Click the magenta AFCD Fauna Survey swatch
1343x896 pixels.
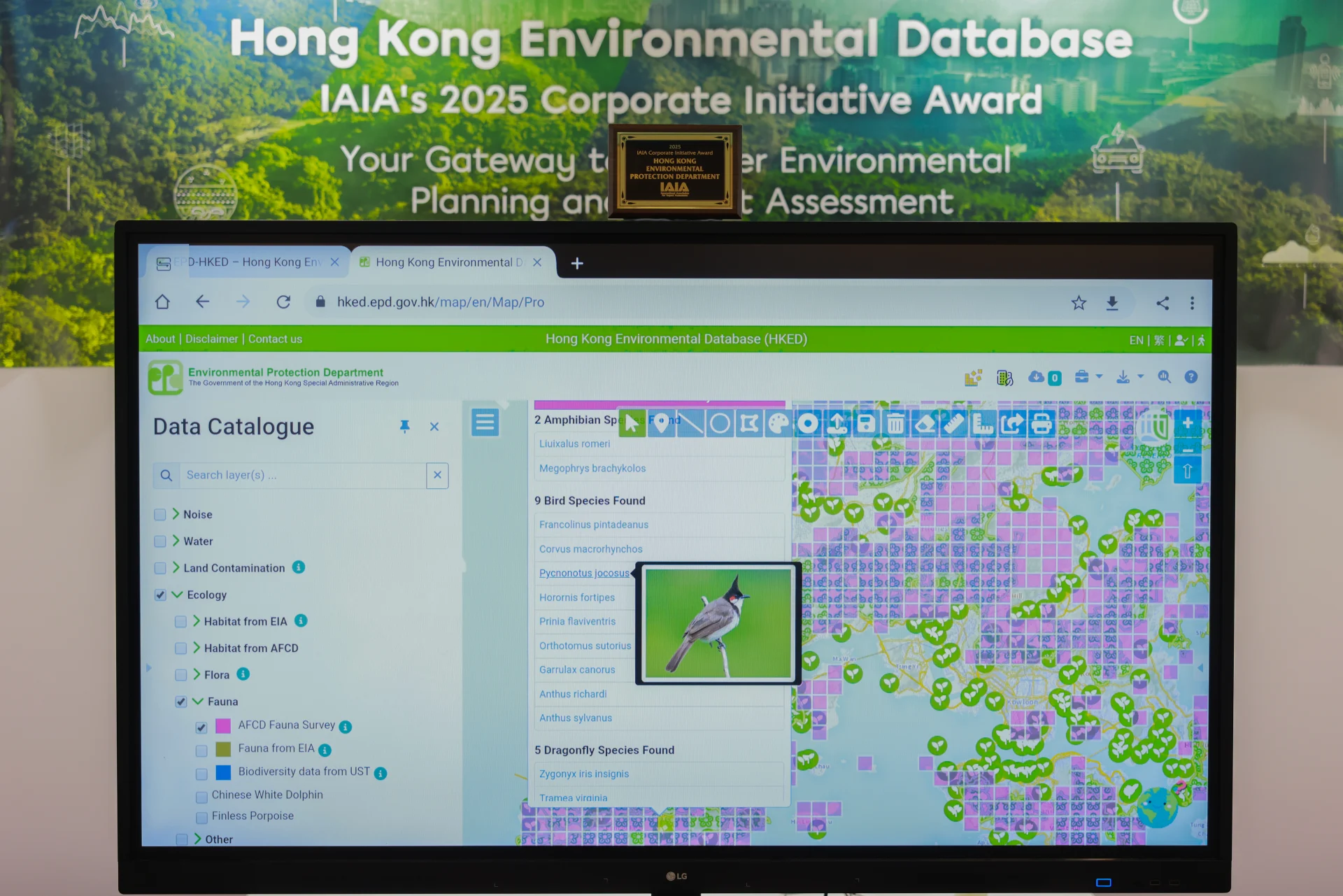tap(223, 725)
